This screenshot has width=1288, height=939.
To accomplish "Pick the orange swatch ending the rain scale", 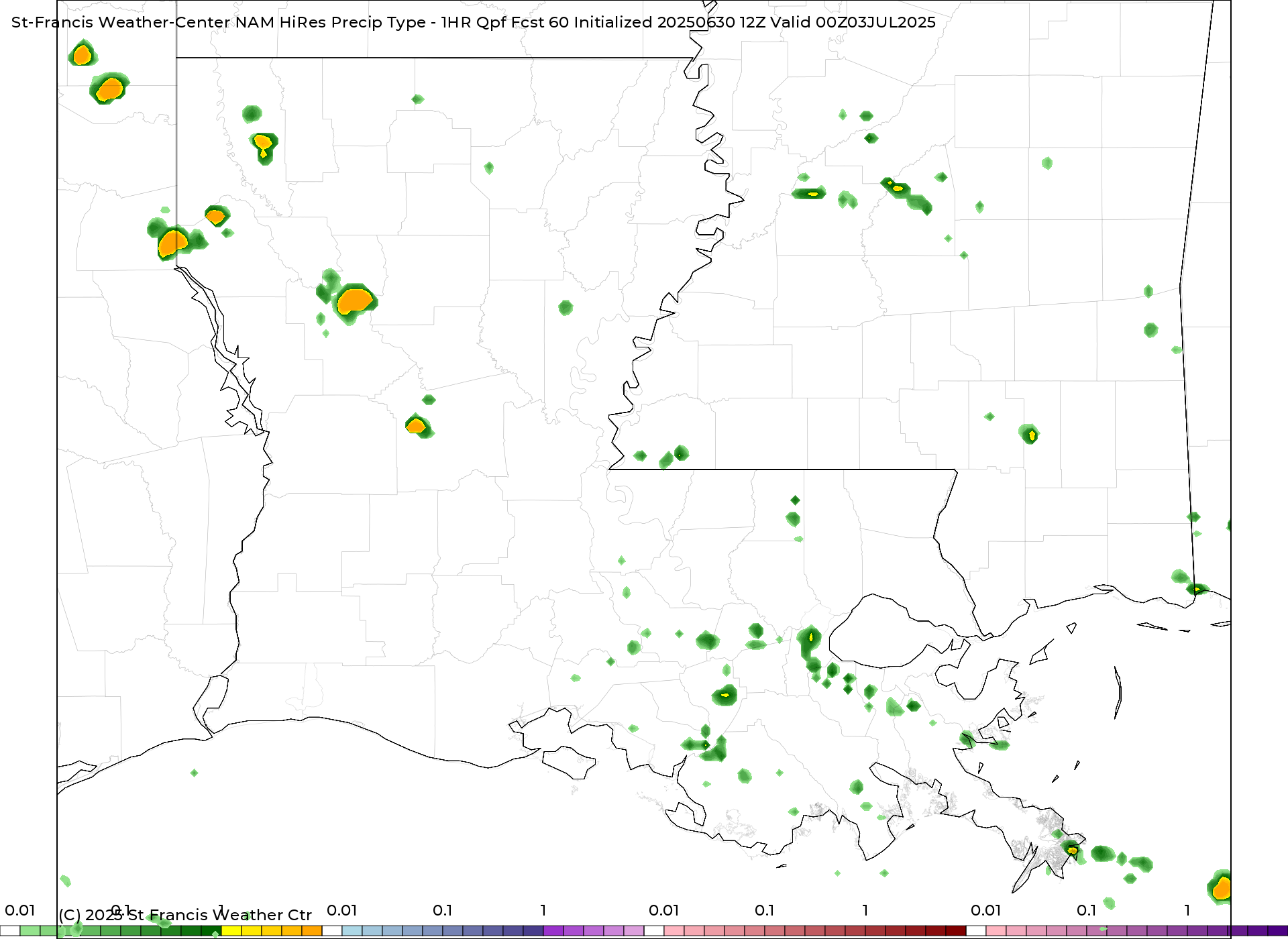I will [x=312, y=931].
